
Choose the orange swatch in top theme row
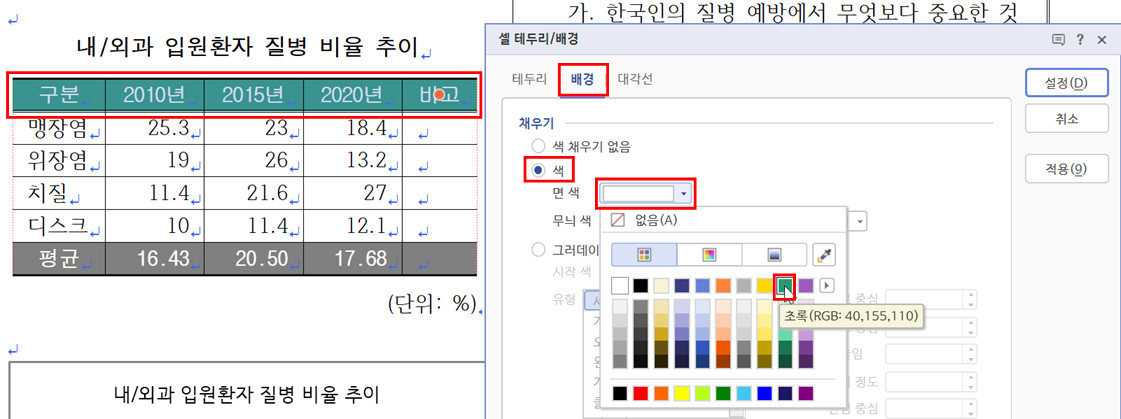pos(724,286)
